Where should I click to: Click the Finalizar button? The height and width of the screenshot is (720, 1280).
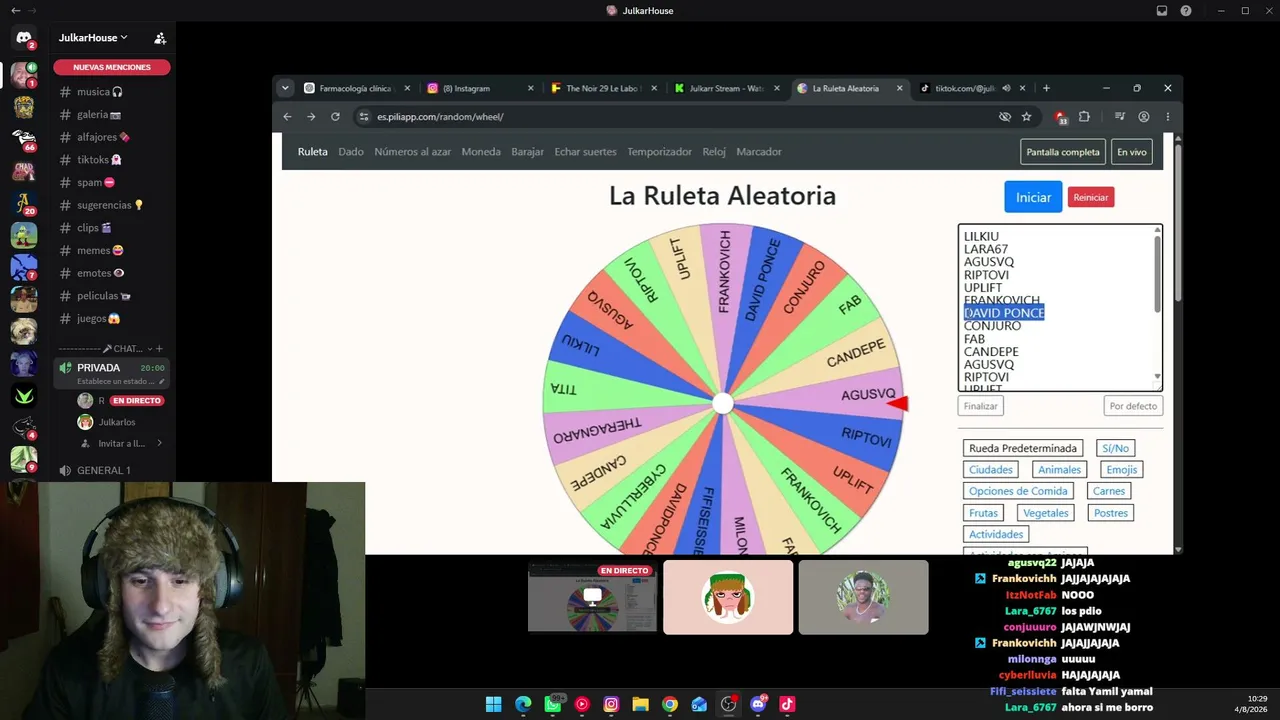click(x=980, y=406)
